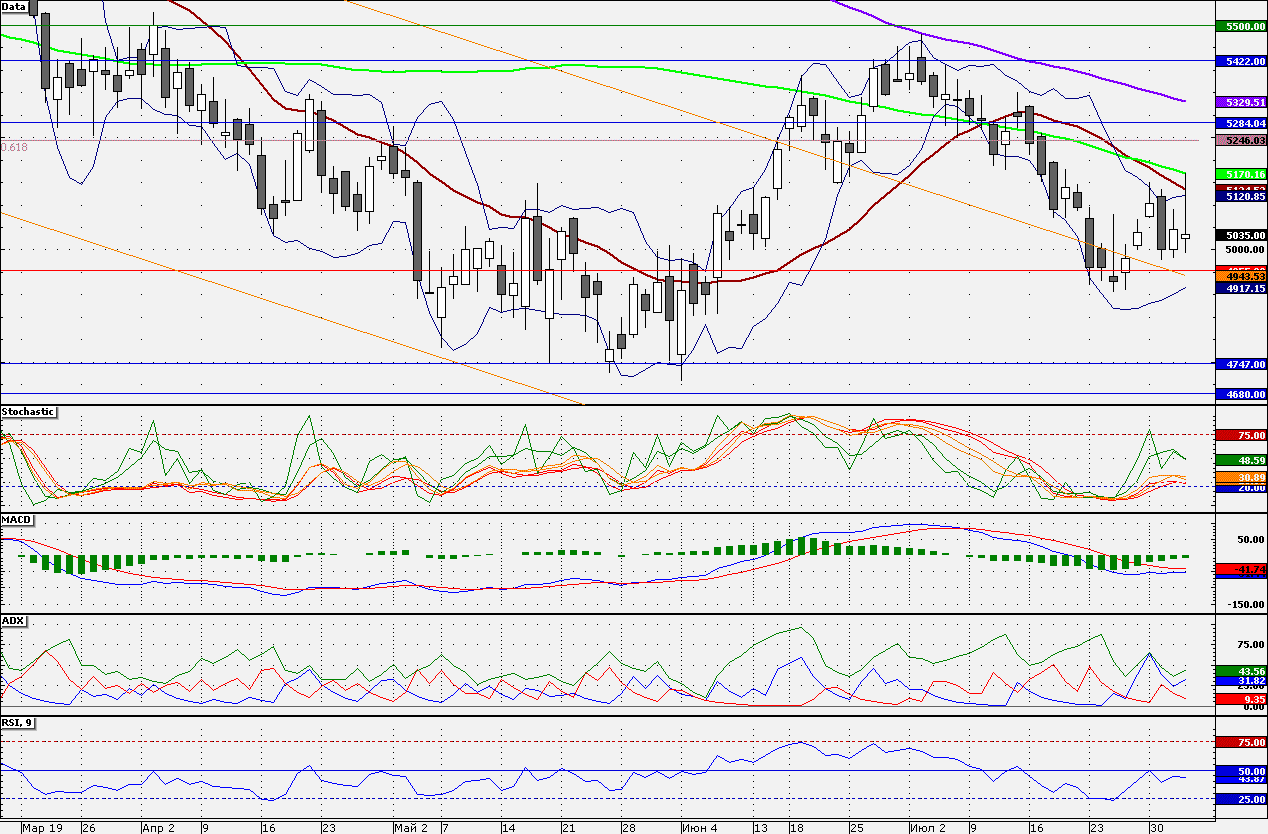Screen dimensions: 1268x834
Task: Select the MACD 50.00 axis value
Action: point(1251,539)
